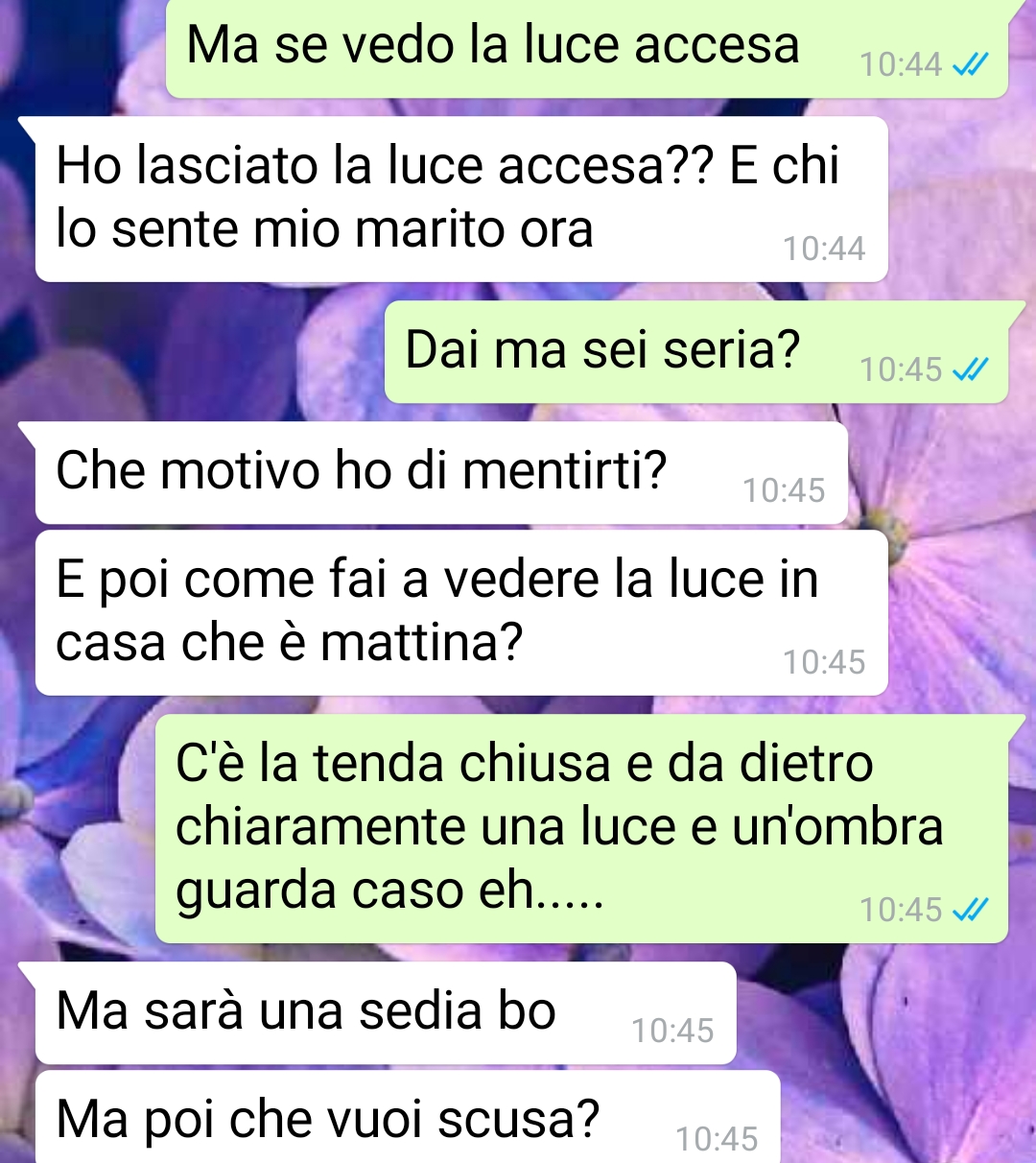Image resolution: width=1036 pixels, height=1163 pixels.
Task: Select message 'E poi come fai a vedere la luce'
Action: [x=461, y=612]
